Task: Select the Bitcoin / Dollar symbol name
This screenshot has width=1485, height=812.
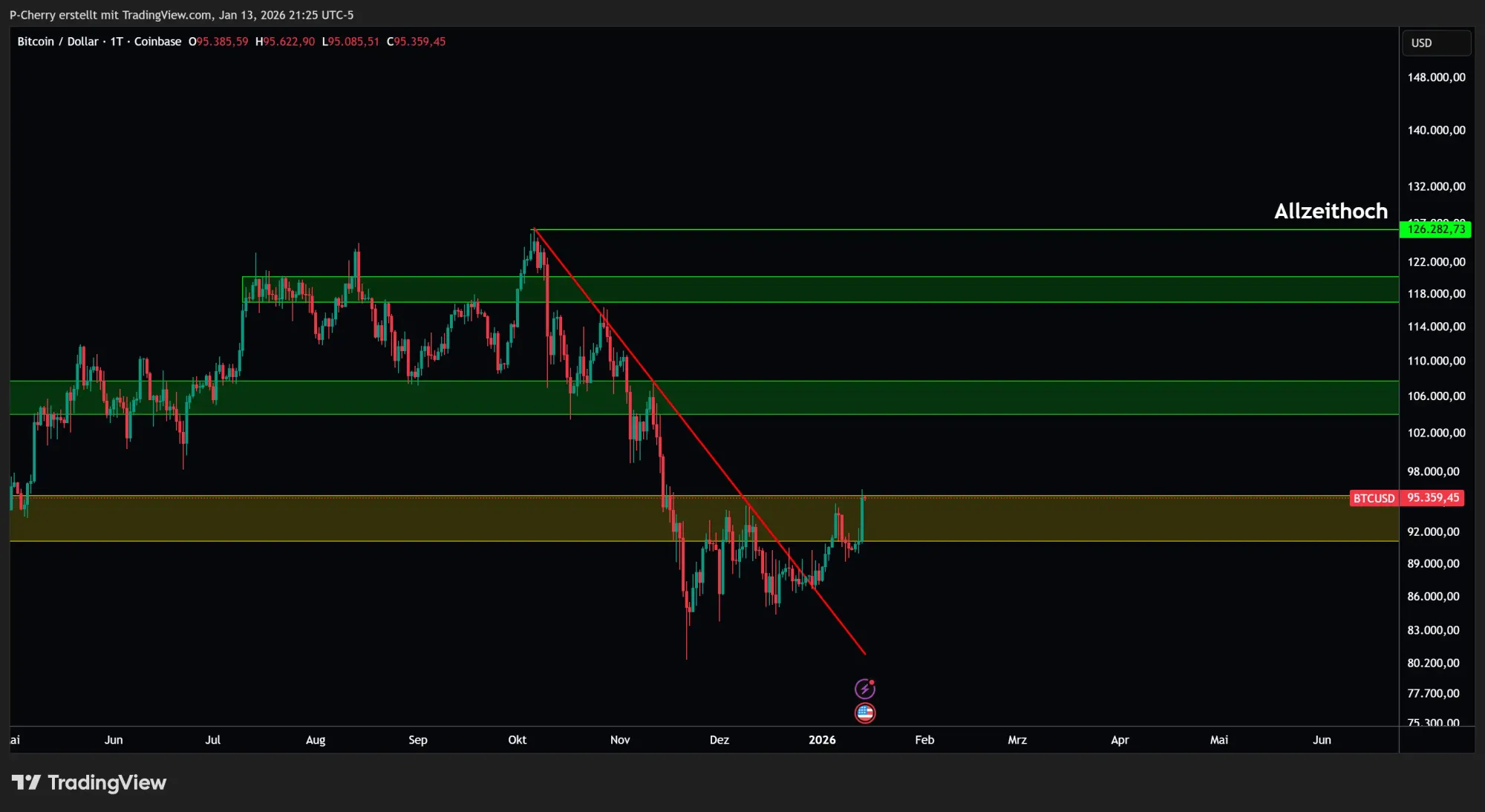Action: (59, 42)
